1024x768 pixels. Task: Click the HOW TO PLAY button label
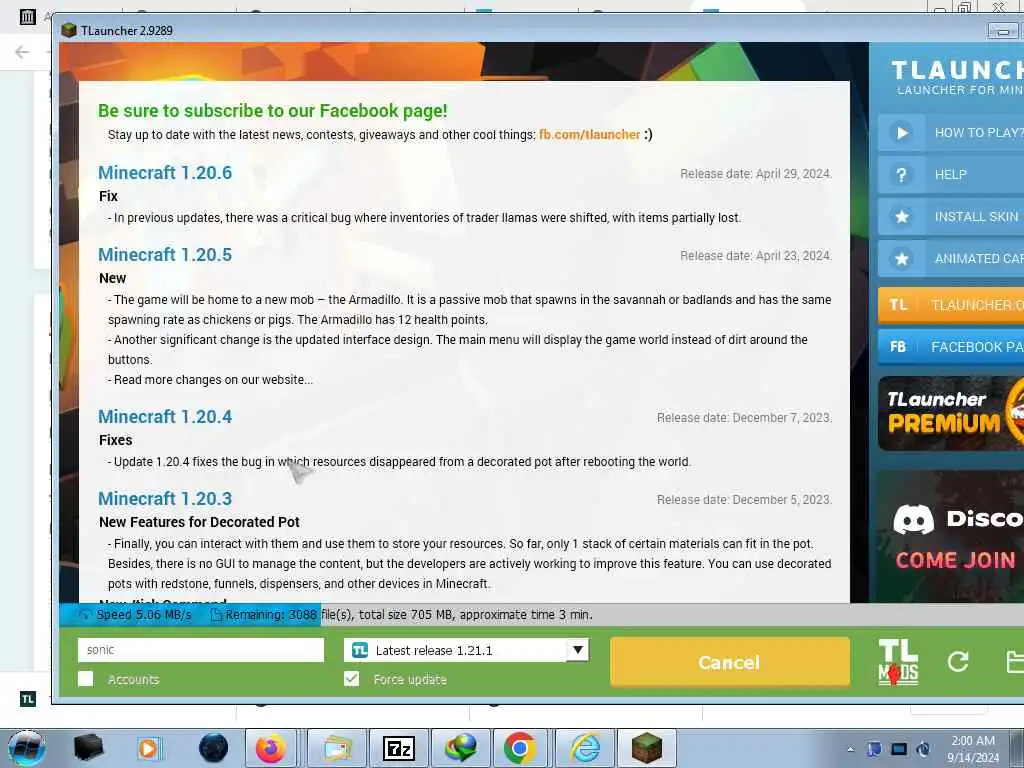pos(978,133)
